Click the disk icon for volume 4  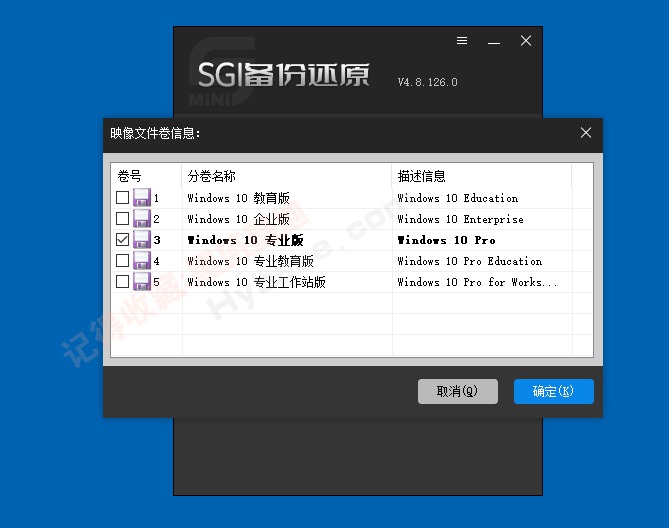point(142,260)
